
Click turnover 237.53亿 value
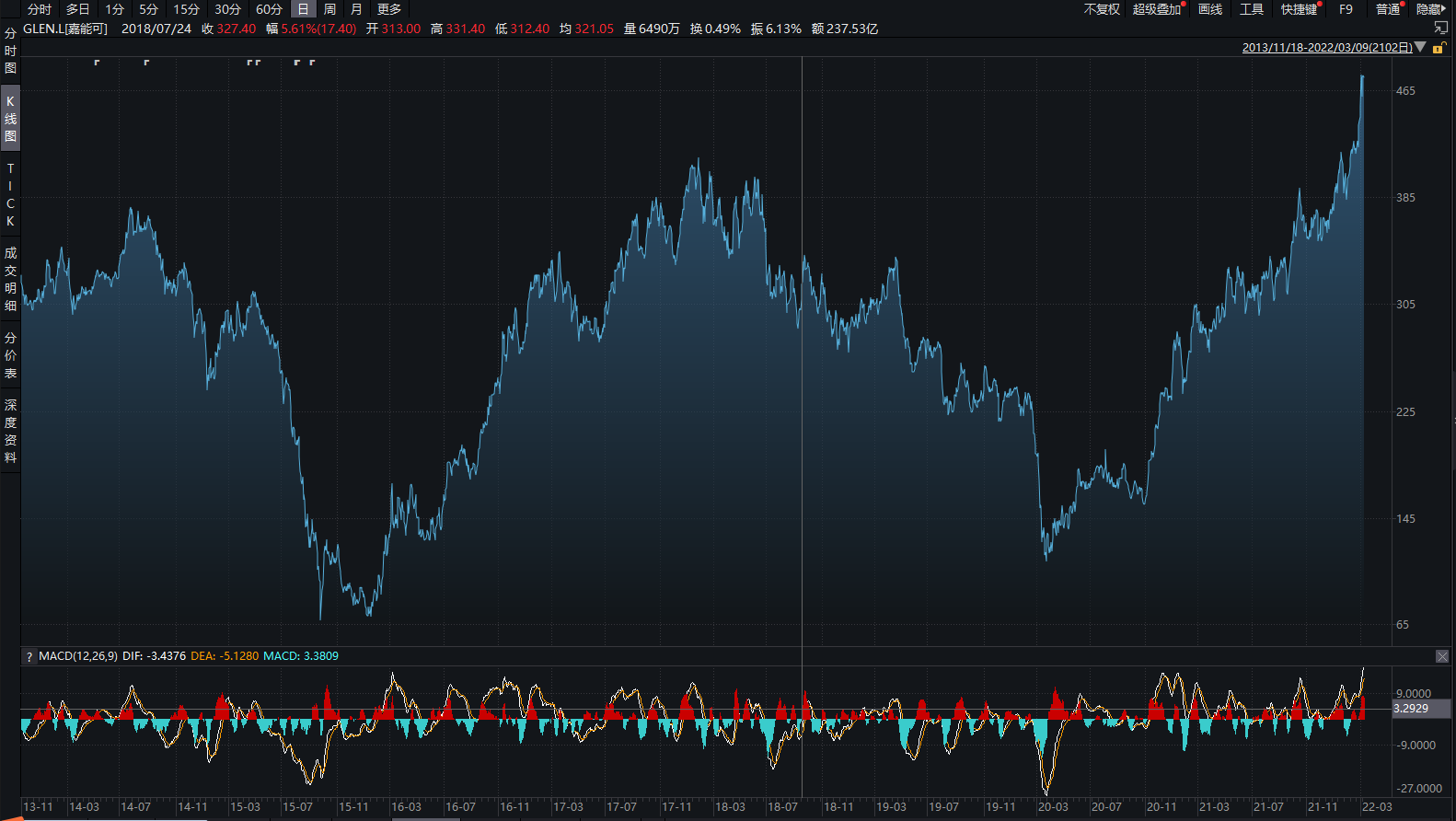tap(852, 29)
